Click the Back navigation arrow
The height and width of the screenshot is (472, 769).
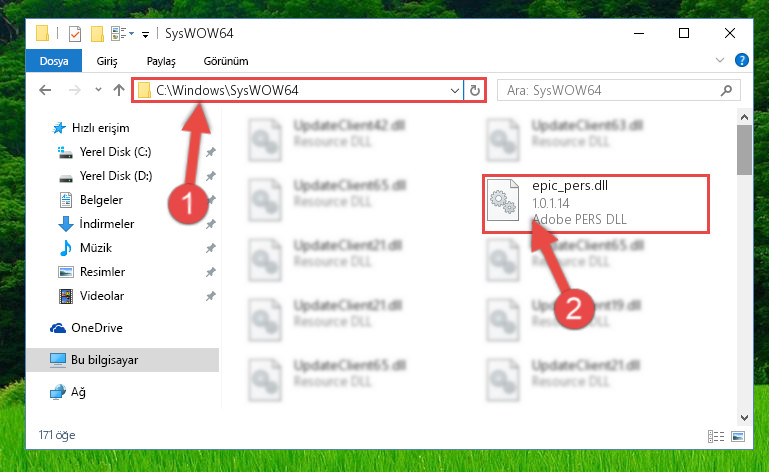[x=45, y=90]
